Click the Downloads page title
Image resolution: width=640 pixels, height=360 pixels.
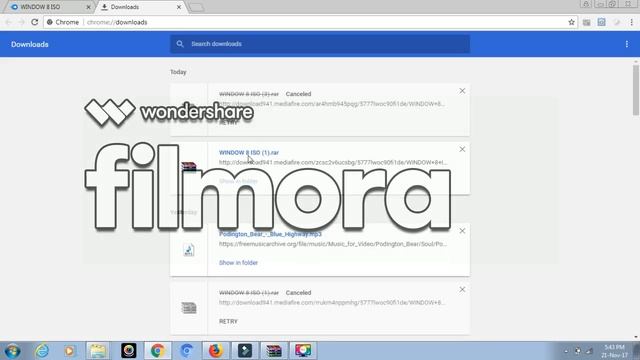pos(30,44)
